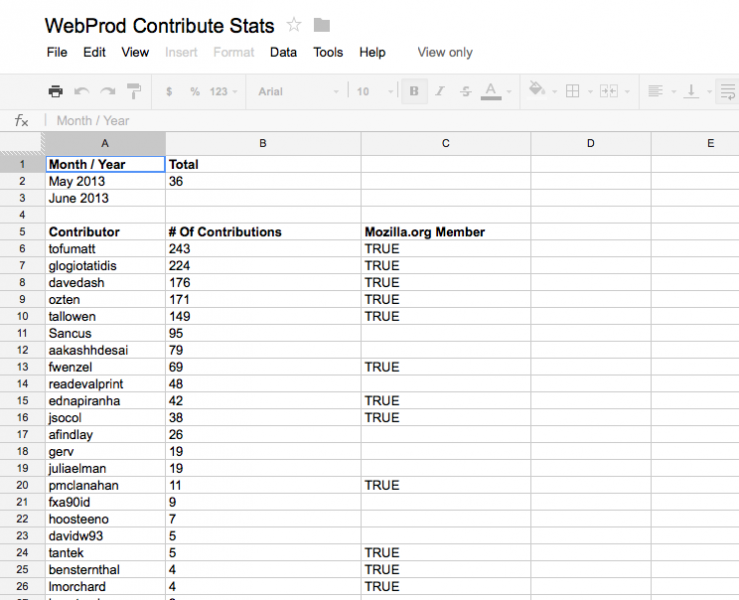
Task: Click the Print icon
Action: tap(56, 91)
